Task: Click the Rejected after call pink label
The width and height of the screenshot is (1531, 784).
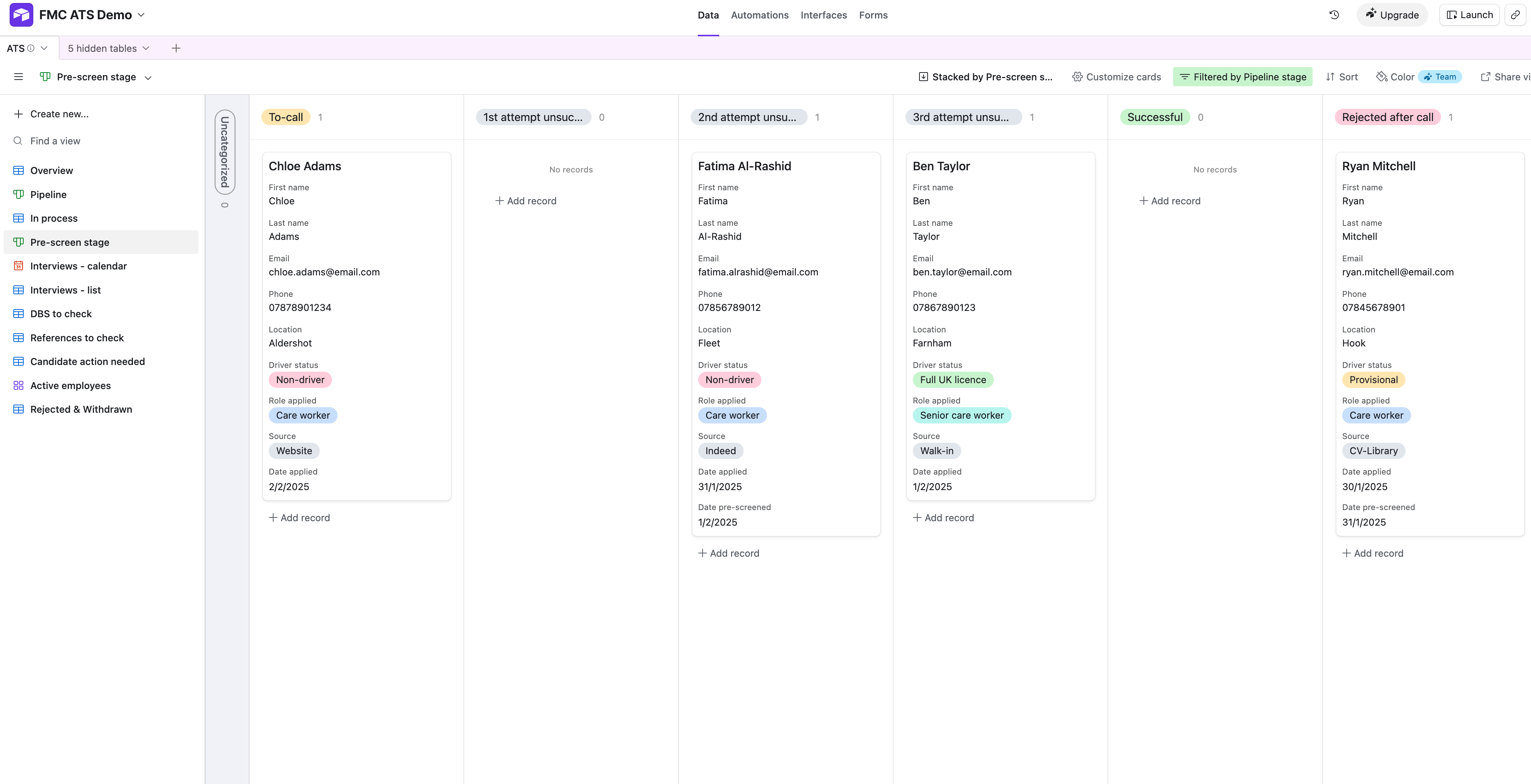Action: (1387, 117)
